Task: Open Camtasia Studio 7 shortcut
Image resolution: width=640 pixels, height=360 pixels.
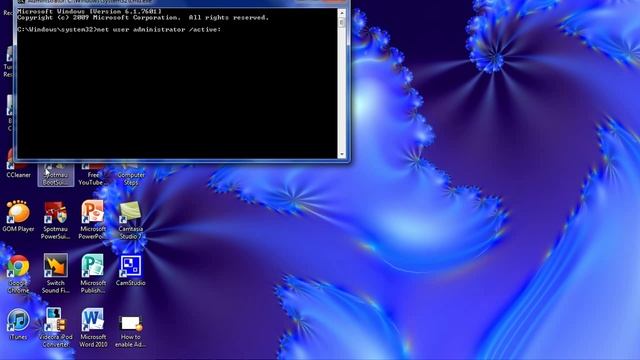Action: (x=131, y=220)
